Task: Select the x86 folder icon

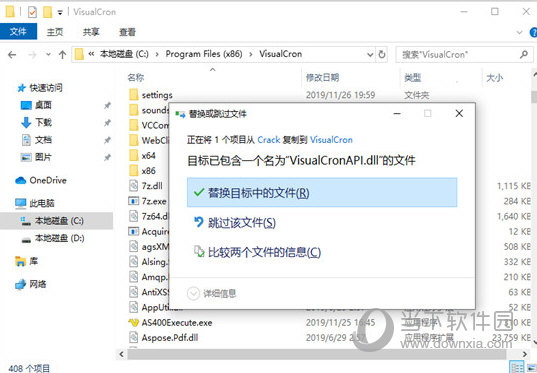Action: (x=134, y=171)
